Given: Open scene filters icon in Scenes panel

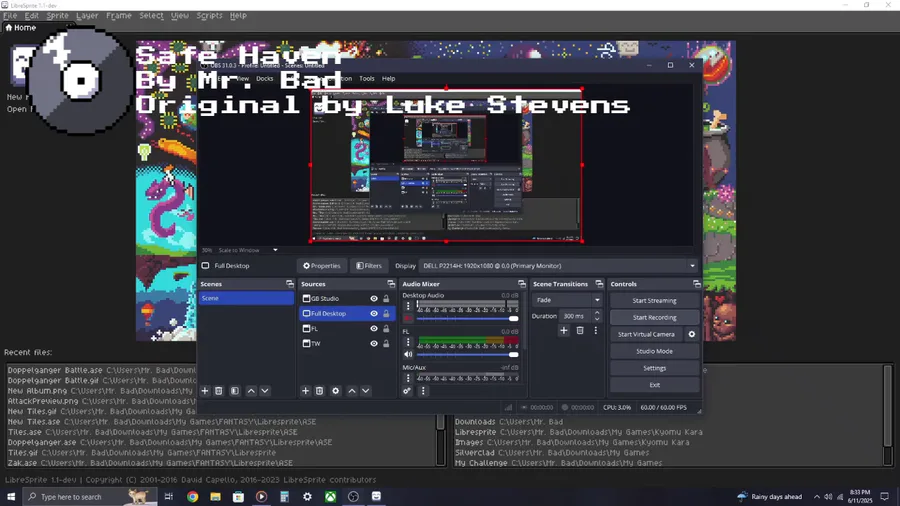Looking at the screenshot, I should [235, 391].
